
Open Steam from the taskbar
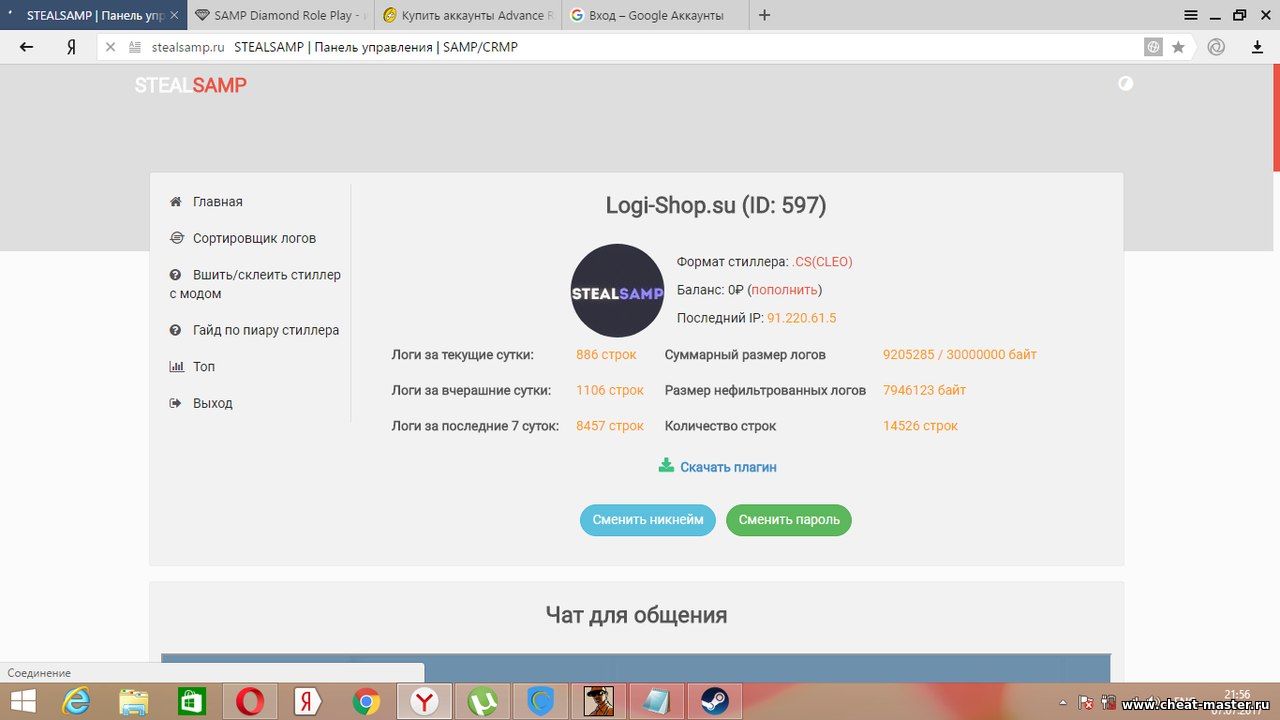(x=714, y=702)
